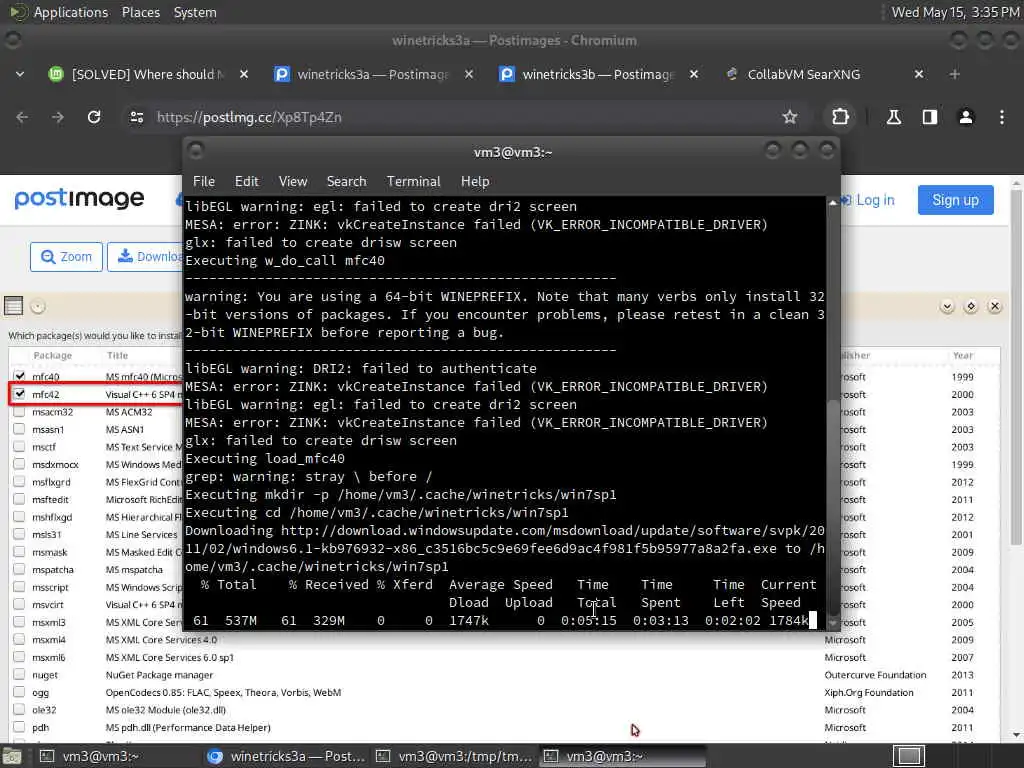Screen dimensions: 1024x768
Task: Open new browser tab with plus
Action: [954, 74]
